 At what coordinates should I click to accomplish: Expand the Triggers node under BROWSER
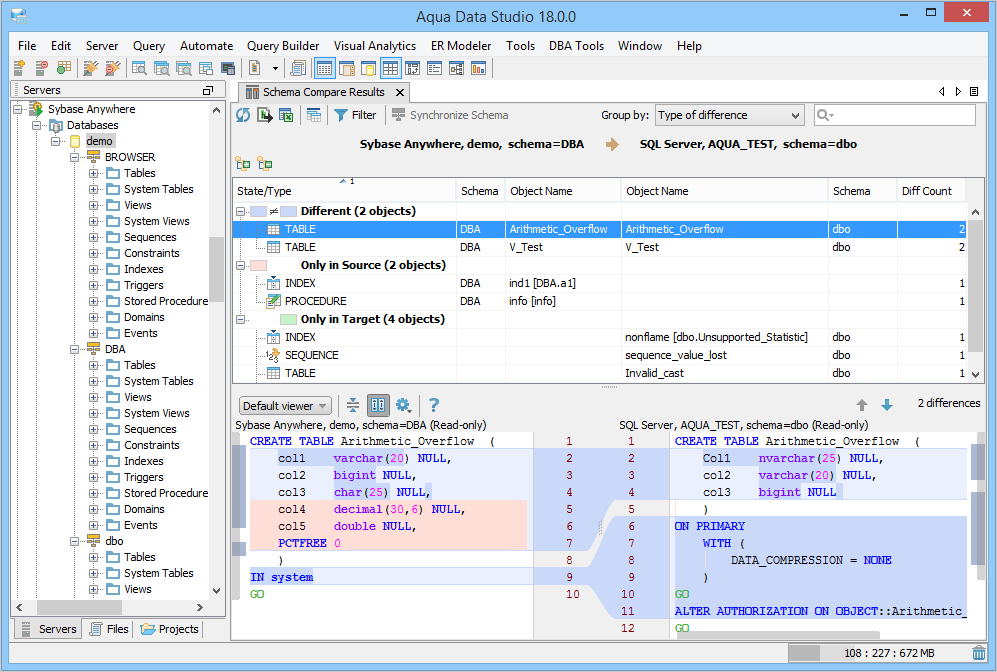93,285
